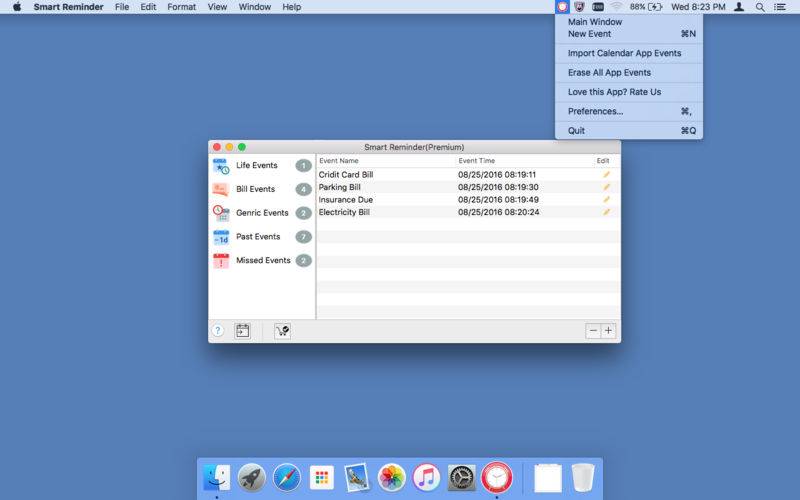
Task: Open Launchpad rocket icon in dock
Action: click(x=252, y=478)
